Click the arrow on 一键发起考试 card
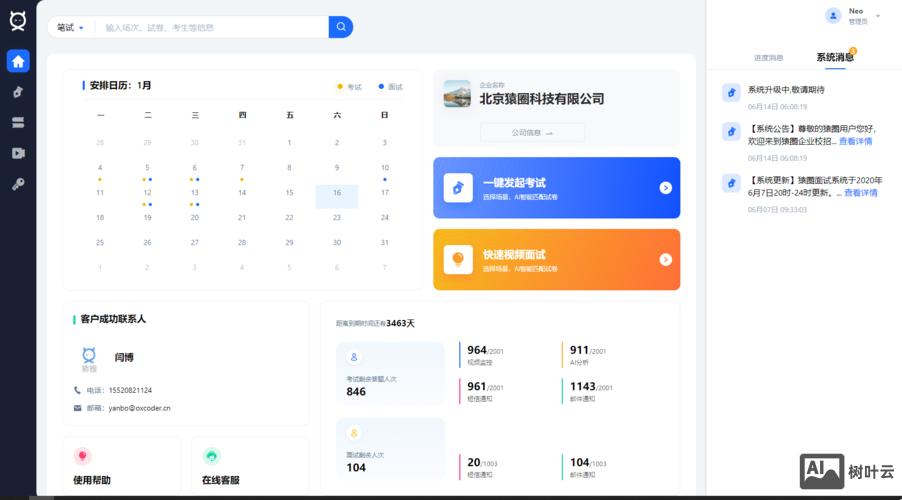The image size is (902, 500). click(665, 188)
